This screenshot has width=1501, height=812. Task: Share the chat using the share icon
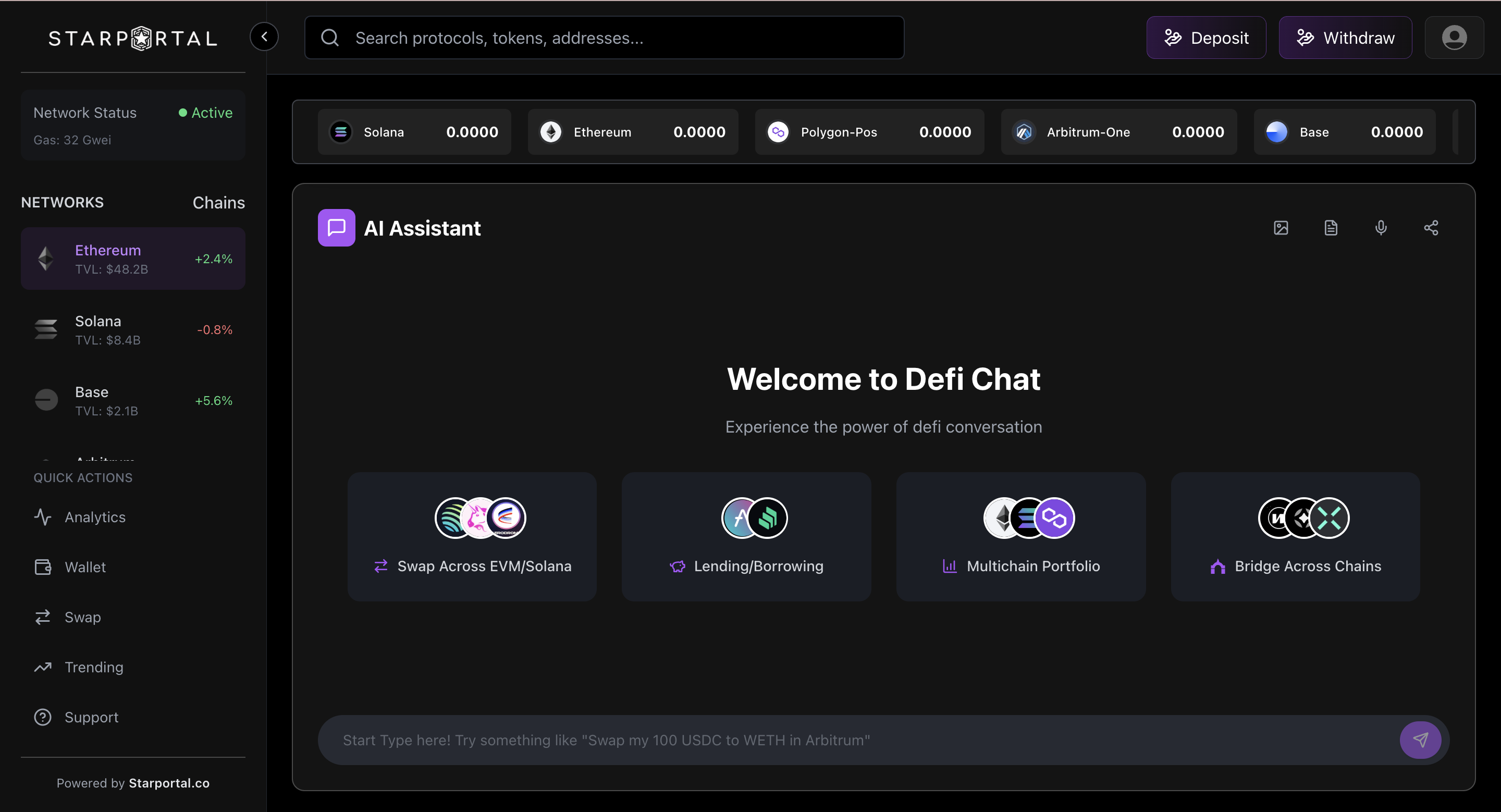[x=1431, y=228]
